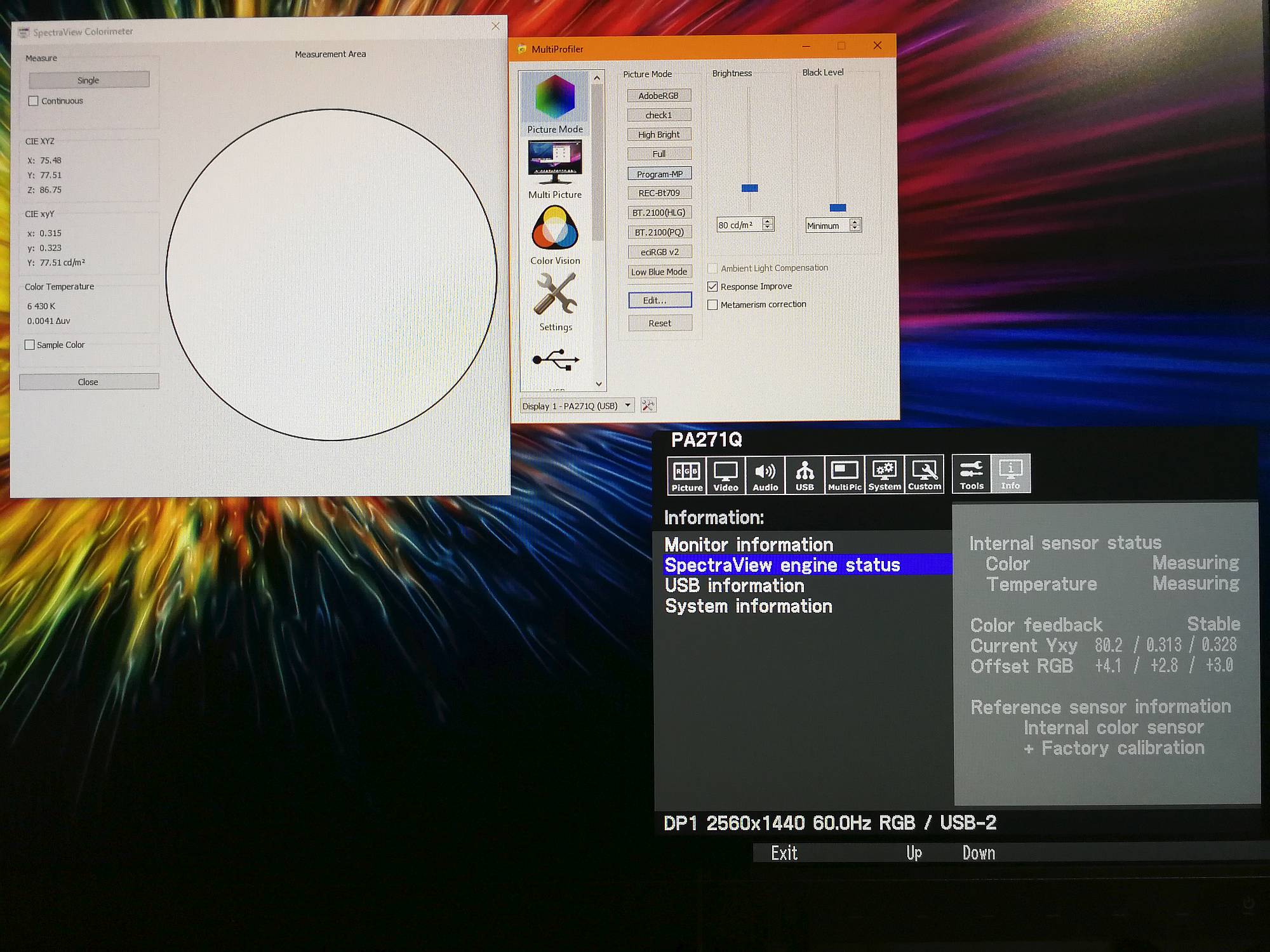This screenshot has width=1270, height=952.
Task: Enable Metamerism correction checkbox
Action: click(x=712, y=305)
